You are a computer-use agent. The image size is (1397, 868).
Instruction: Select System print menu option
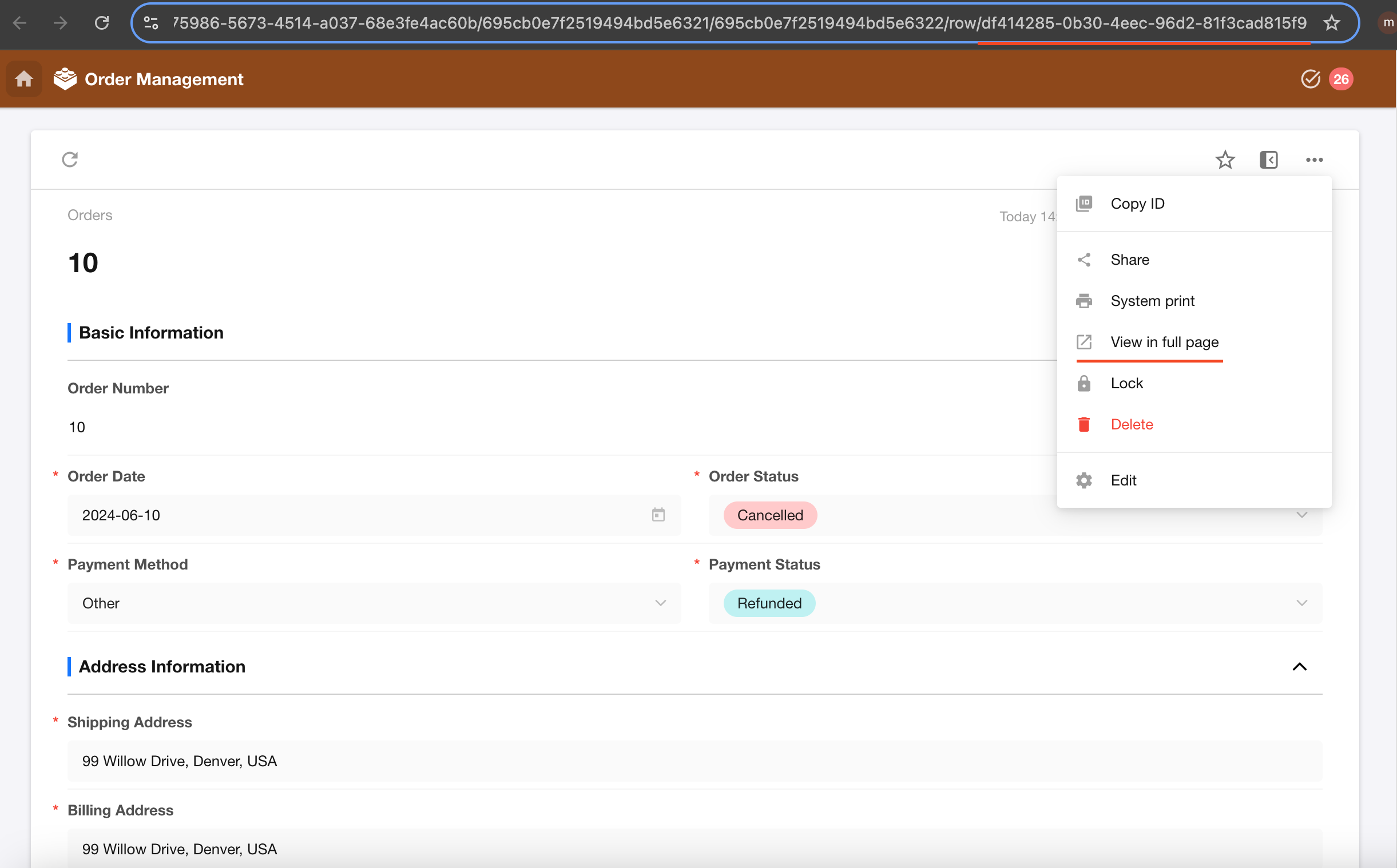[x=1152, y=301]
